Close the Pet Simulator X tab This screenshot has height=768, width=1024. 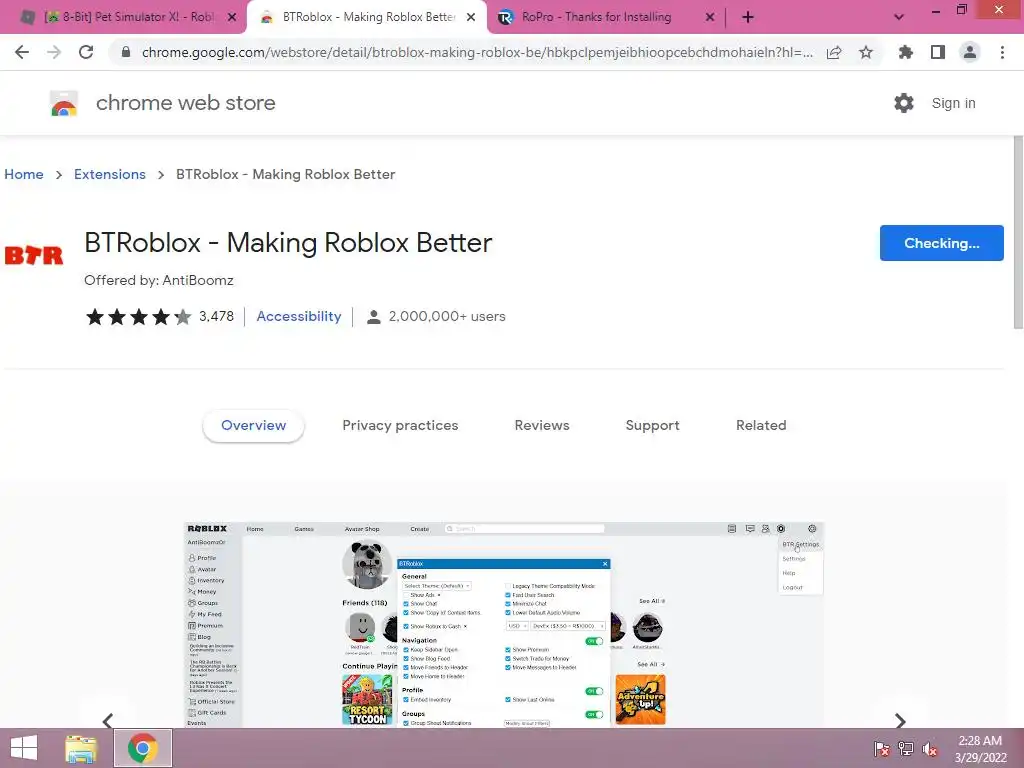pos(232,18)
